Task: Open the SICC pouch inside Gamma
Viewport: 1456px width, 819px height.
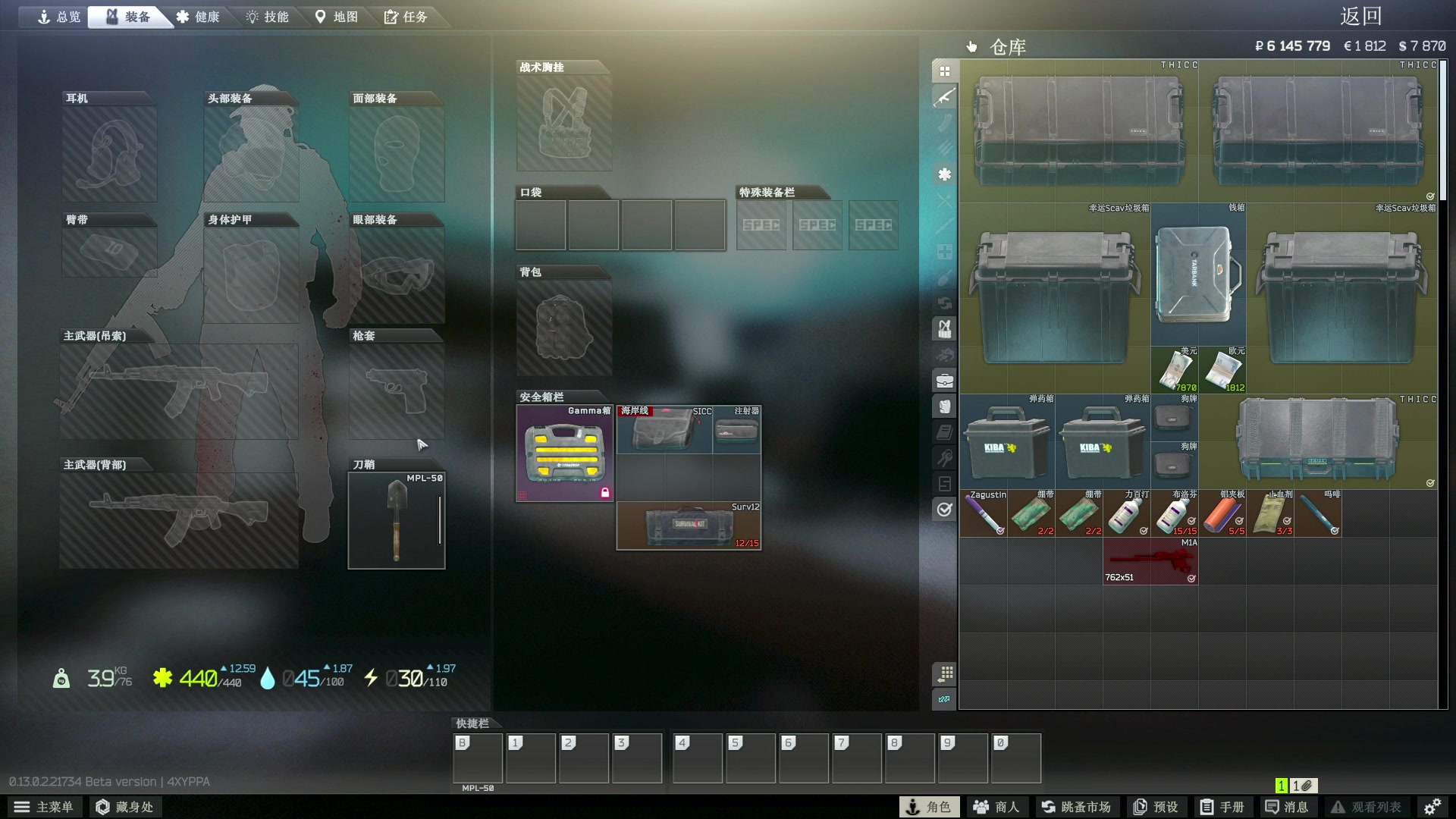Action: click(664, 430)
